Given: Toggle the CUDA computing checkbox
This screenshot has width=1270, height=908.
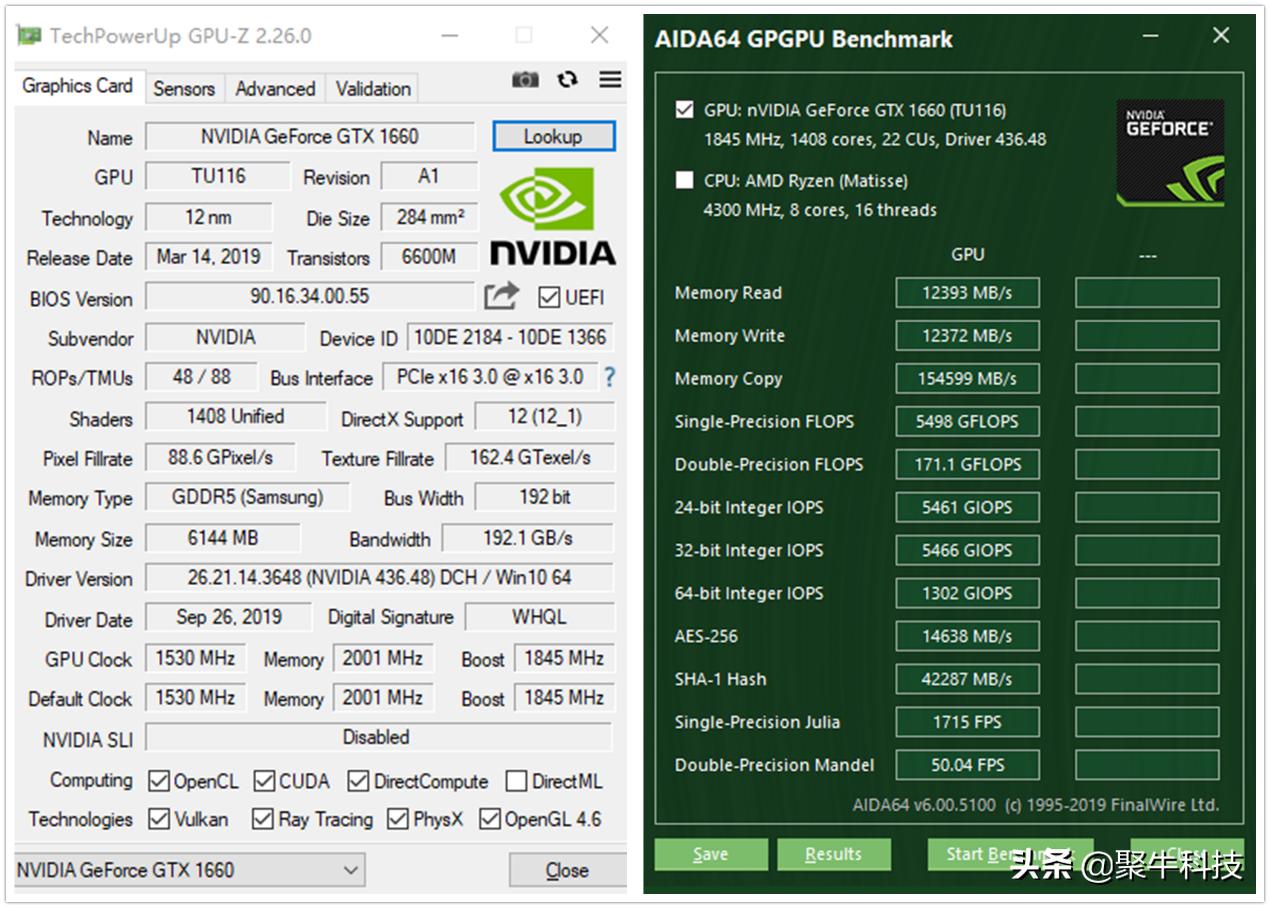Looking at the screenshot, I should [263, 781].
